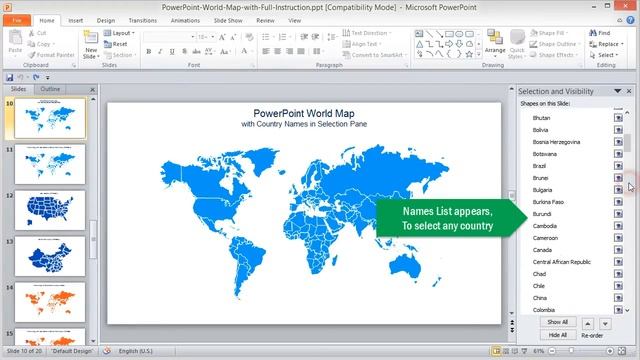Toggle visibility of Bolivia shape

(618, 130)
